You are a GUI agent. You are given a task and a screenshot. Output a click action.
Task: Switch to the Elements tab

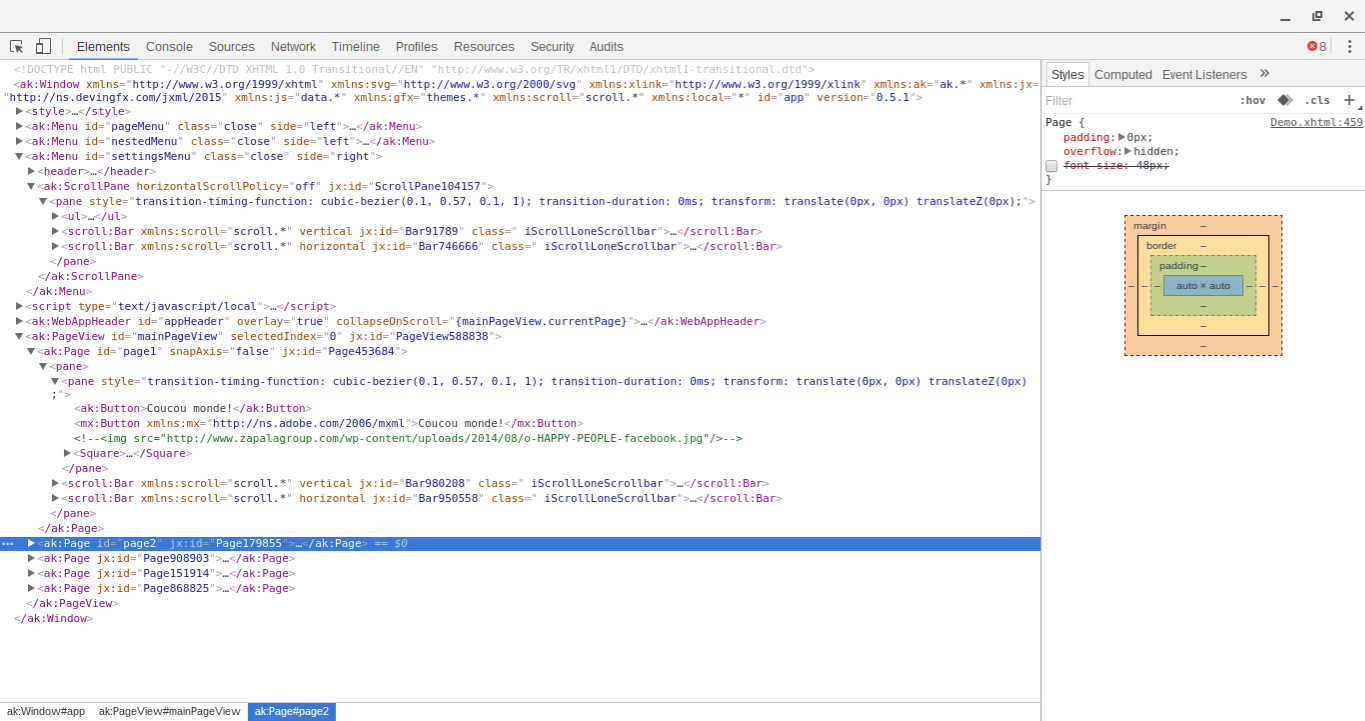103,47
